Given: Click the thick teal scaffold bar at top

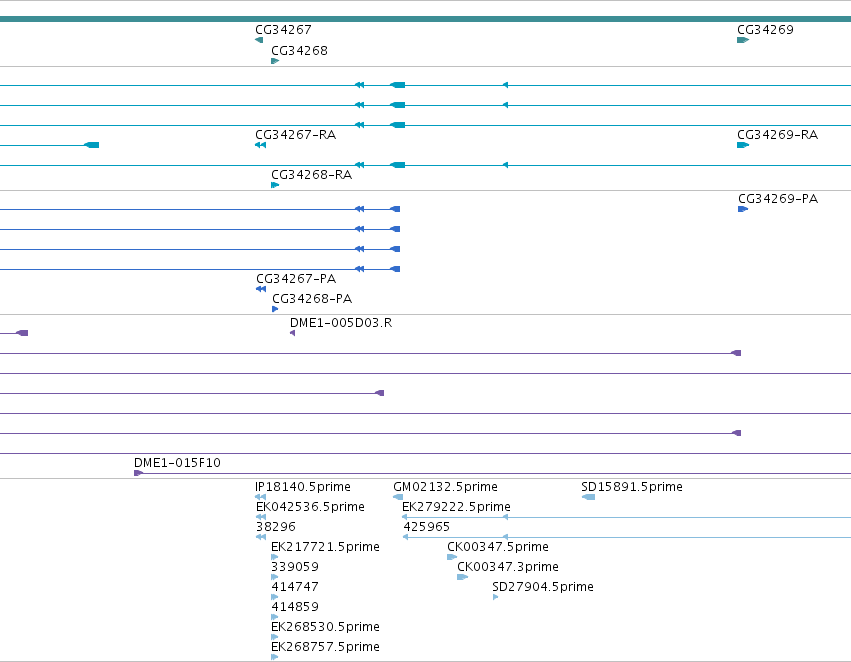Looking at the screenshot, I should coord(426,19).
